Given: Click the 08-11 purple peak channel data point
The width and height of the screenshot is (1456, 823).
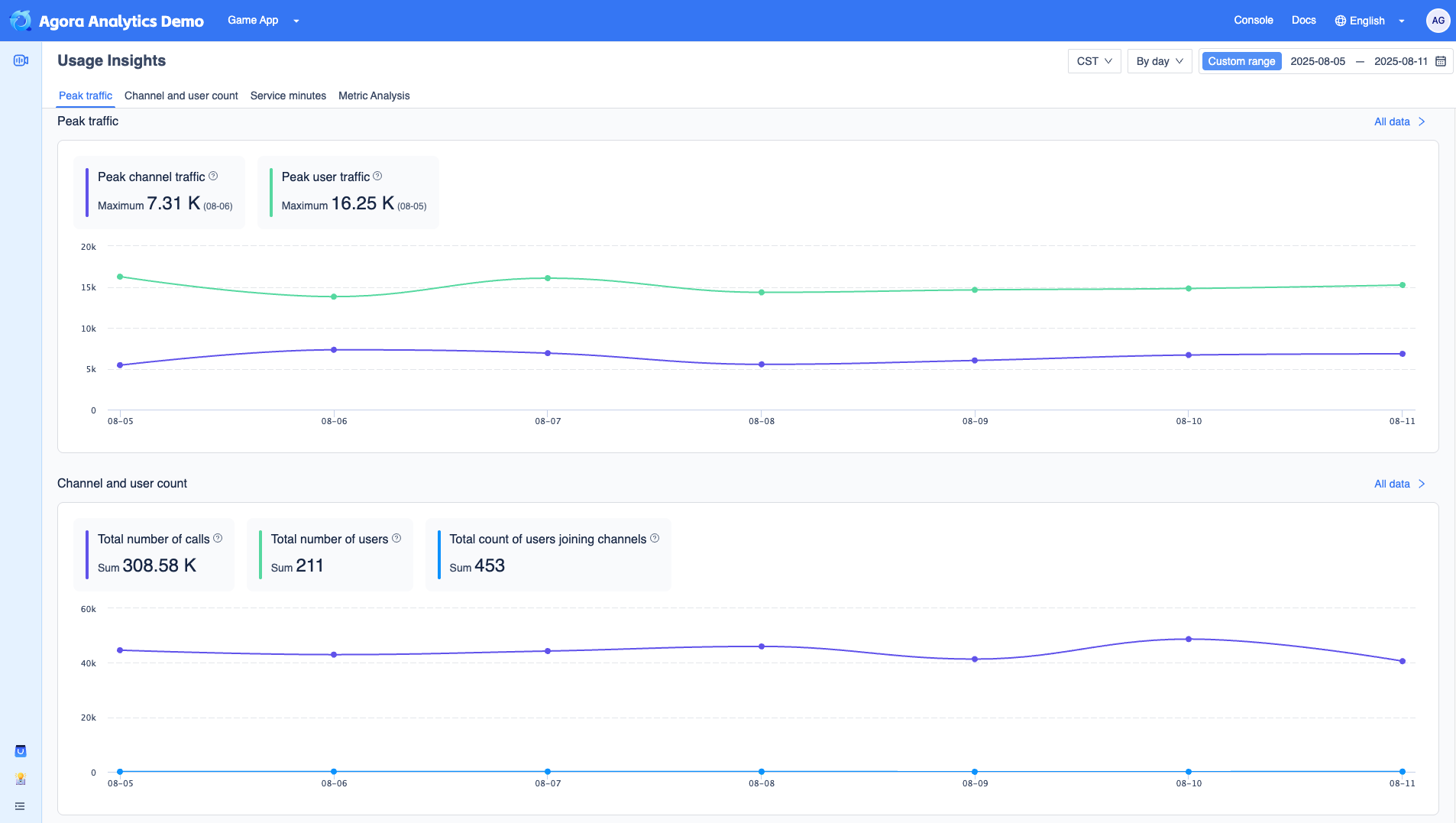Looking at the screenshot, I should point(1403,354).
